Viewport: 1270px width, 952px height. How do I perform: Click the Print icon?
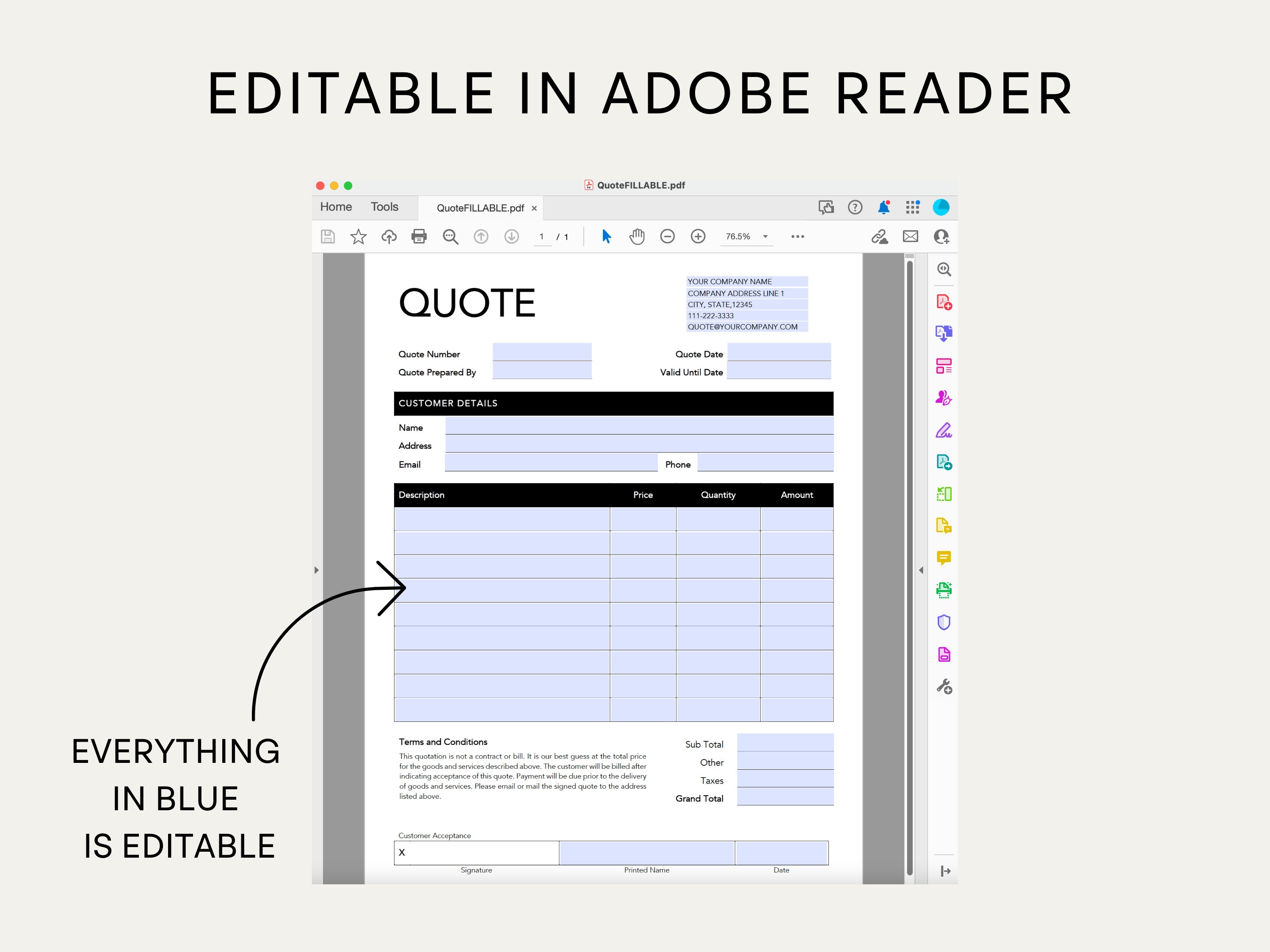(x=419, y=236)
